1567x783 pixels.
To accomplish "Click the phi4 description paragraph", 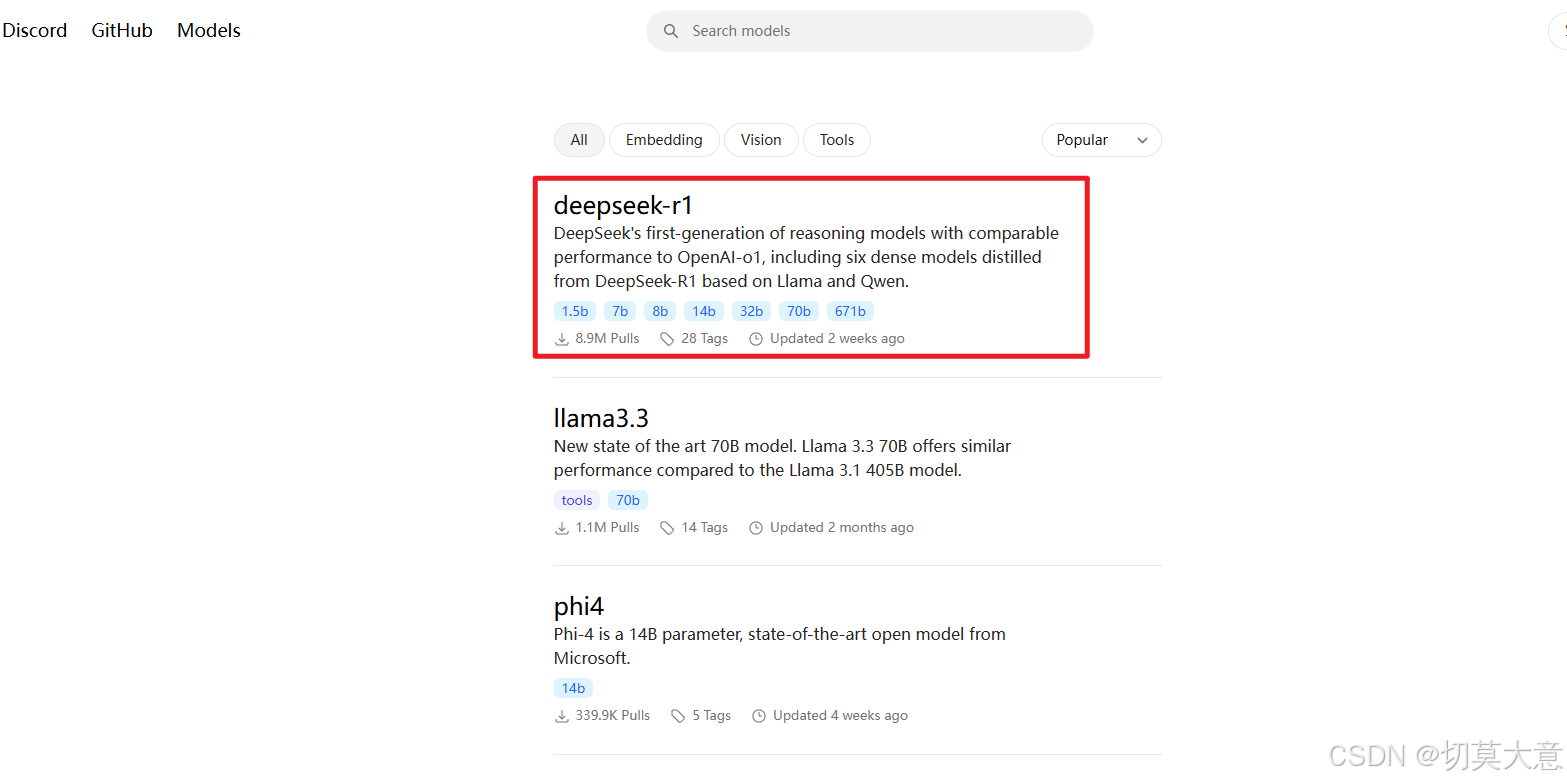I will click(x=780, y=646).
